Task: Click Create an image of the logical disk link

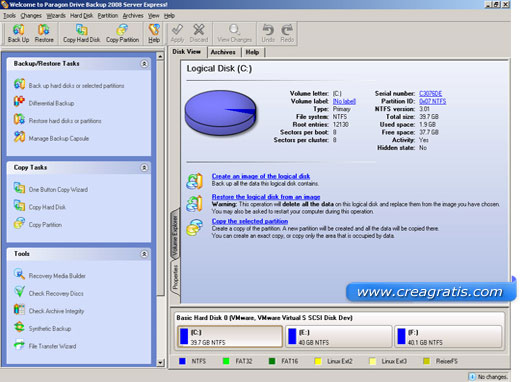Action: (x=261, y=176)
